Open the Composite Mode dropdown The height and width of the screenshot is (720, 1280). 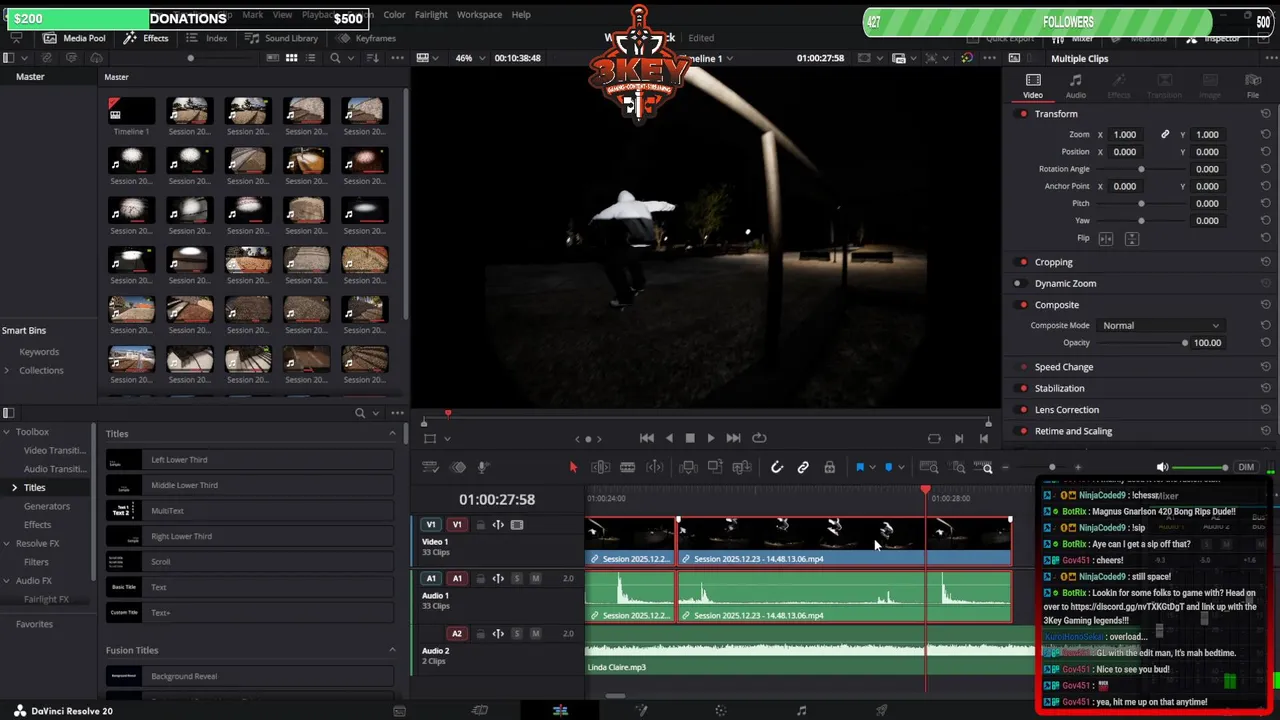pyautogui.click(x=1160, y=325)
